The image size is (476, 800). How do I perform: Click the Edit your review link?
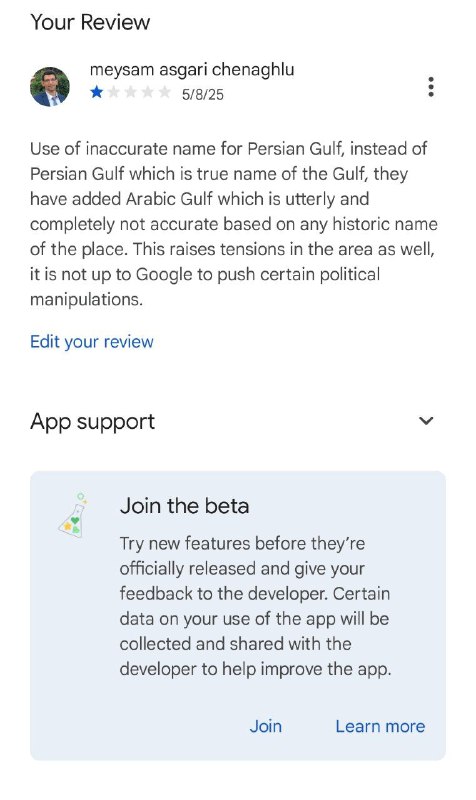pyautogui.click(x=92, y=341)
